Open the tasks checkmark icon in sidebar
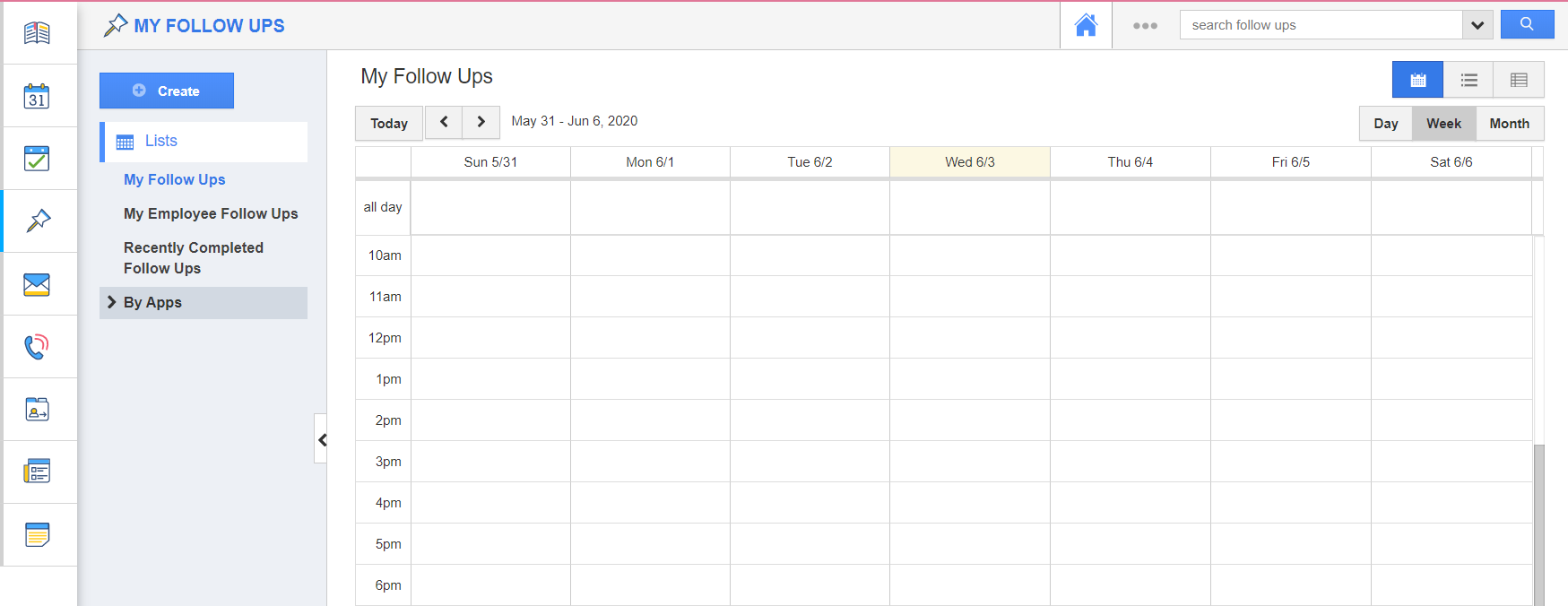This screenshot has height=606, width=1568. 37,159
